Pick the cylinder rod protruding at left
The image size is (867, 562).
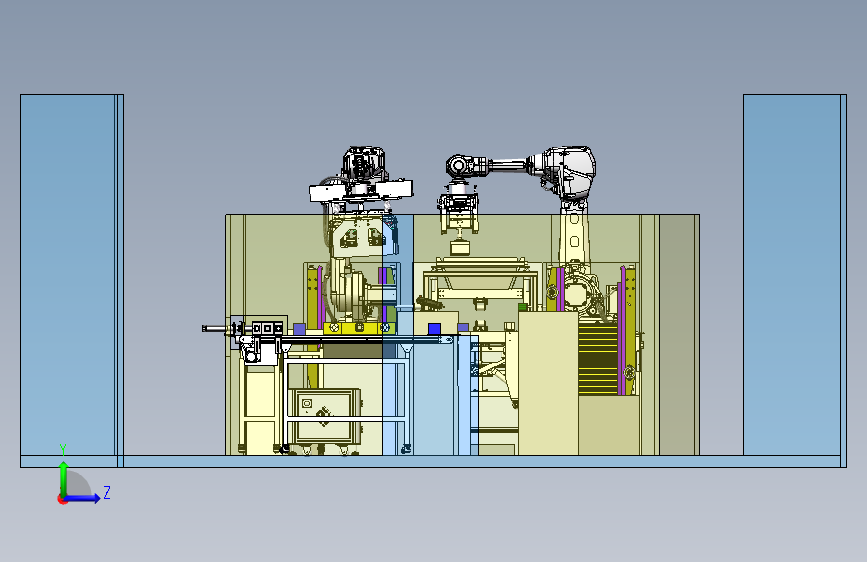click(216, 329)
